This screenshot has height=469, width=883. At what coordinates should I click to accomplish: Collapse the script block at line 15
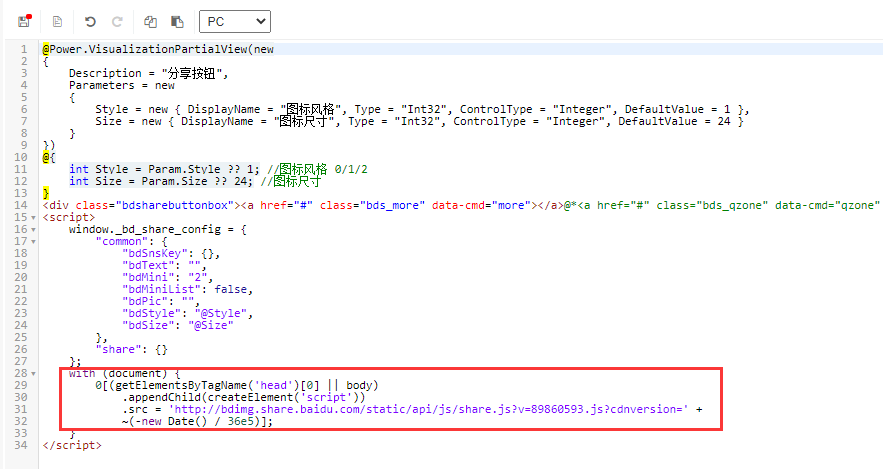[x=34, y=217]
